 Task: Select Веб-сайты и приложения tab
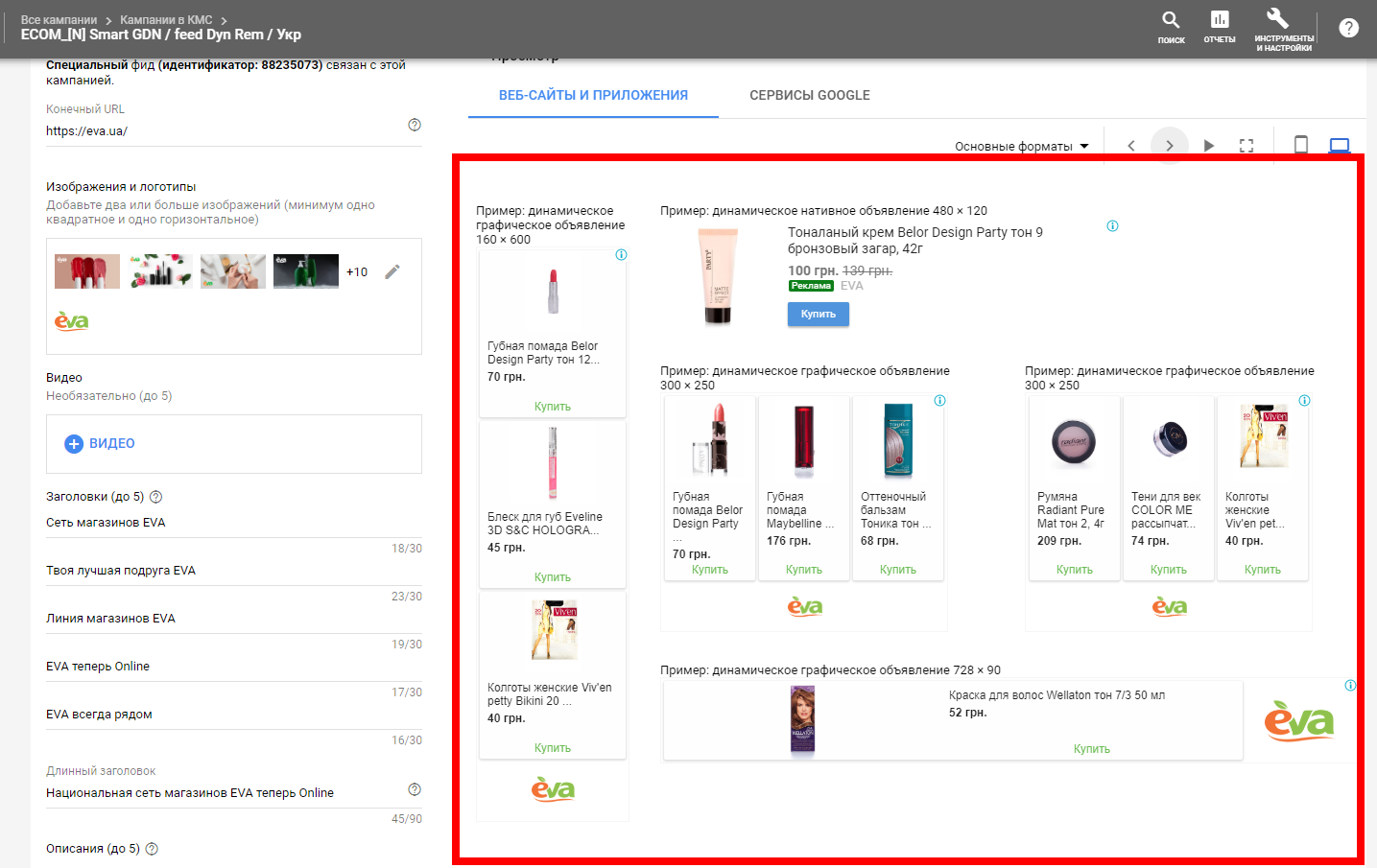pos(593,95)
